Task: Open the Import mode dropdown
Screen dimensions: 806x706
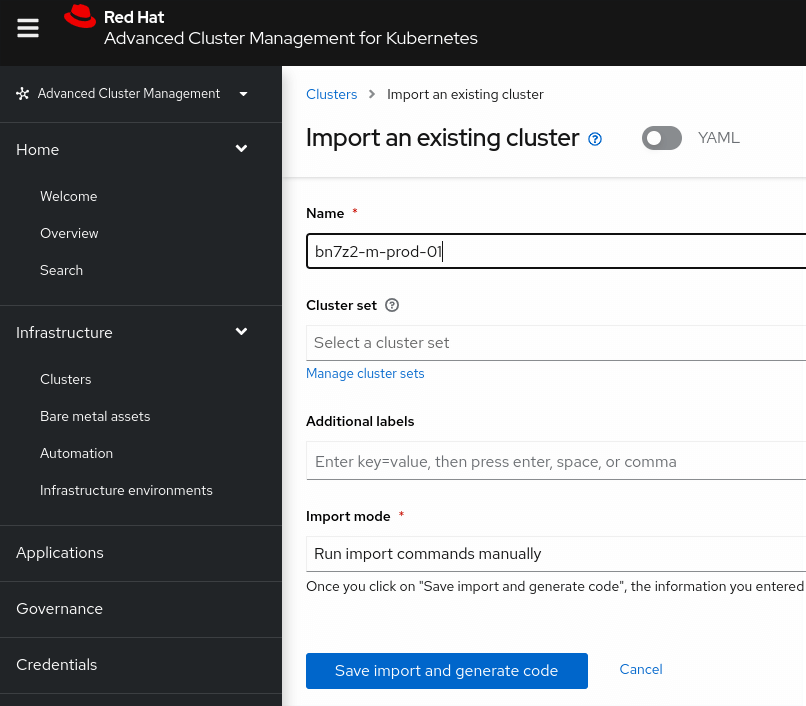Action: [556, 553]
